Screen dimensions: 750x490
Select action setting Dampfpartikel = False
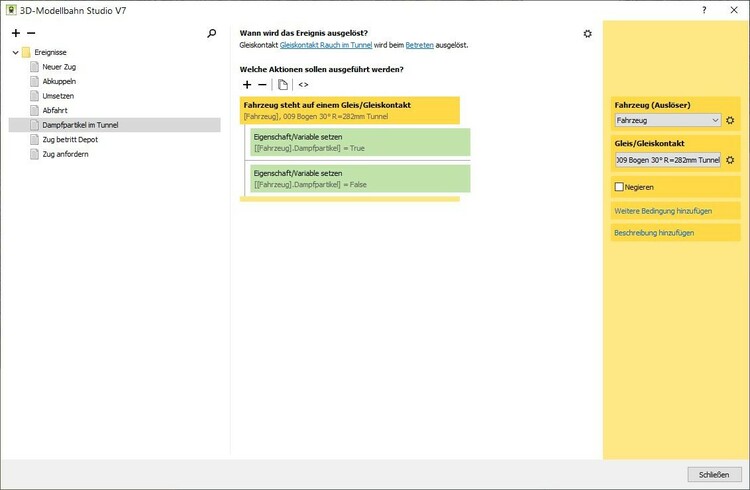pos(360,178)
